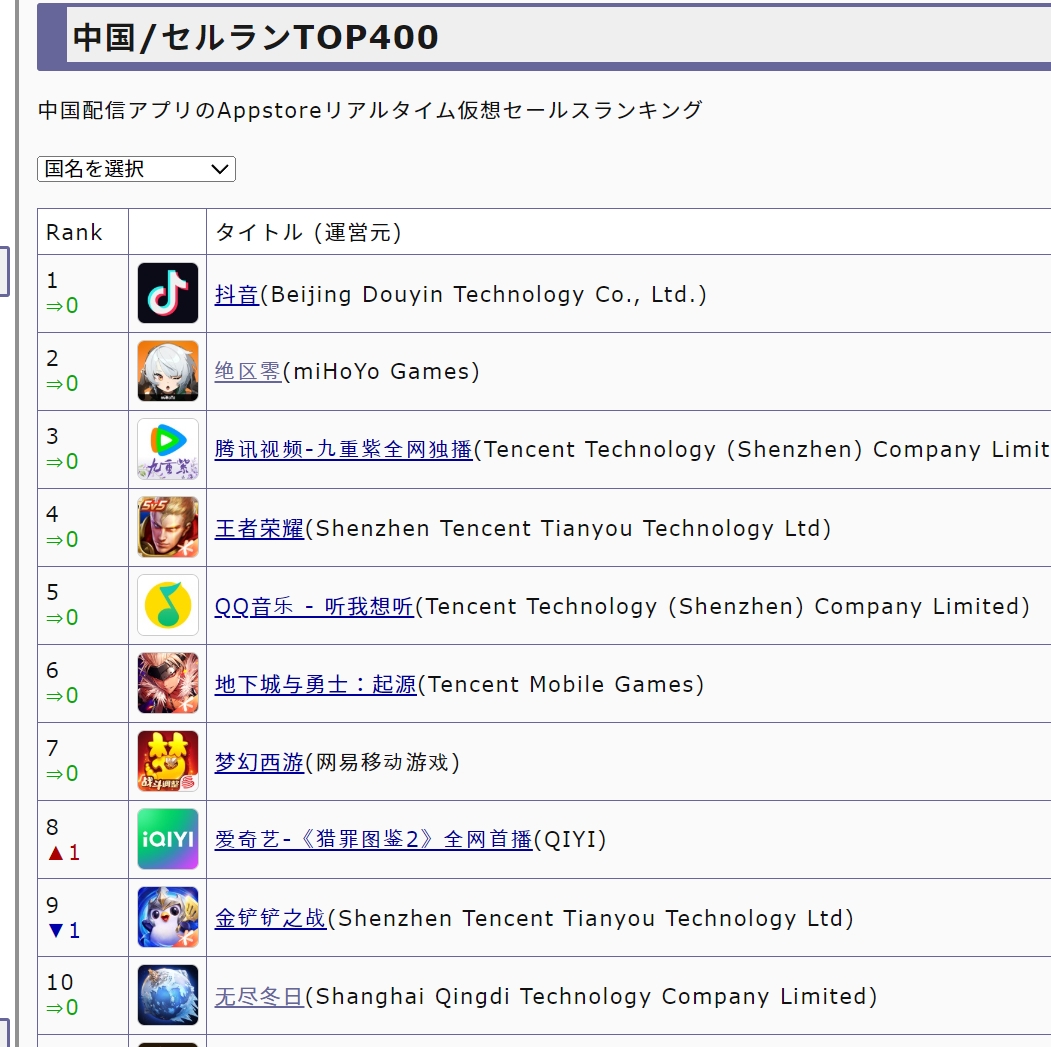Click the rank 8 up-one change indicator
The width and height of the screenshot is (1051, 1047).
pyautogui.click(x=64, y=853)
